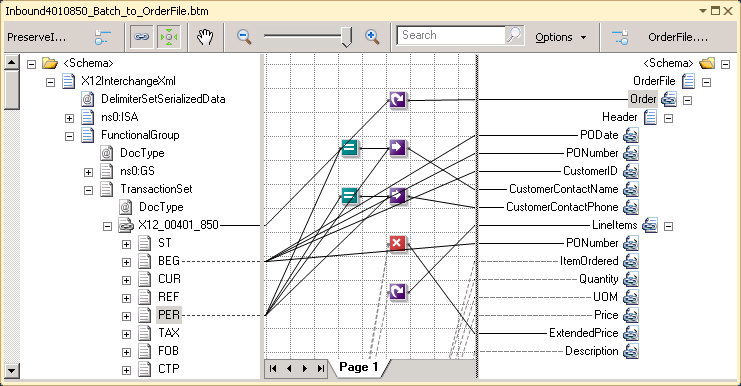Collapse the X12_00401_850 node

[x=107, y=226]
